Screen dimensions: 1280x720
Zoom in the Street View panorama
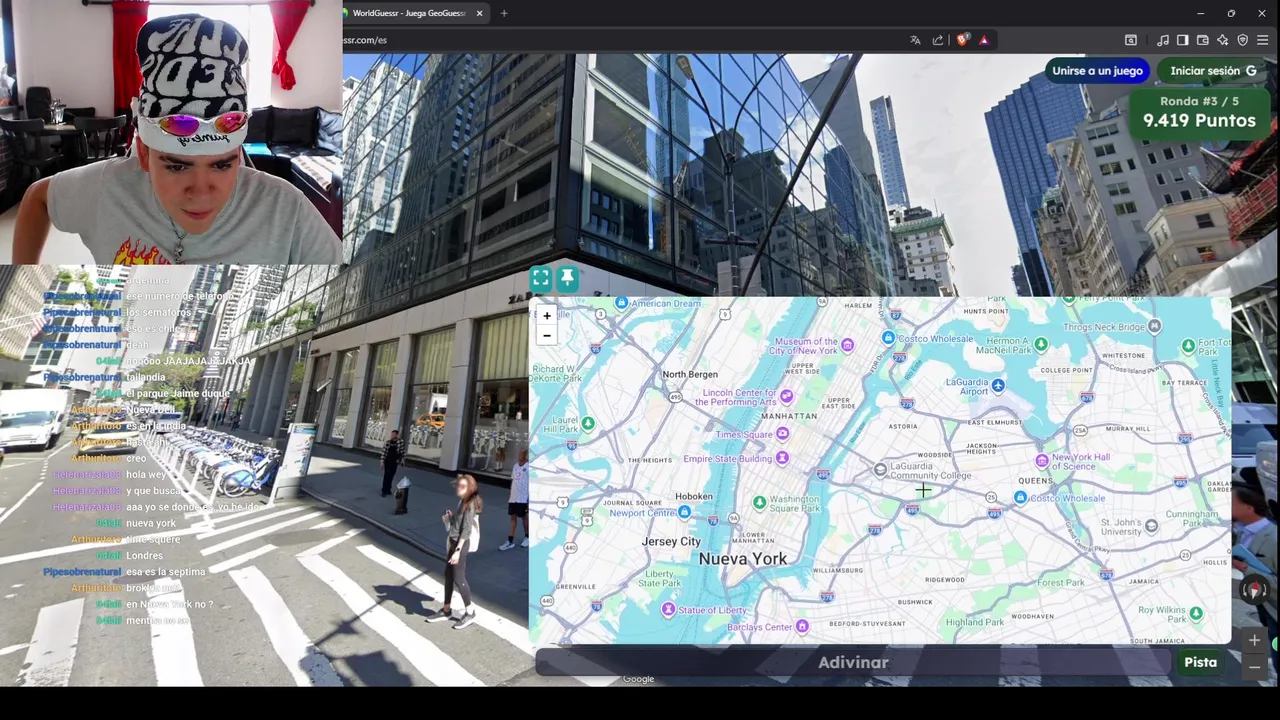click(x=1254, y=640)
